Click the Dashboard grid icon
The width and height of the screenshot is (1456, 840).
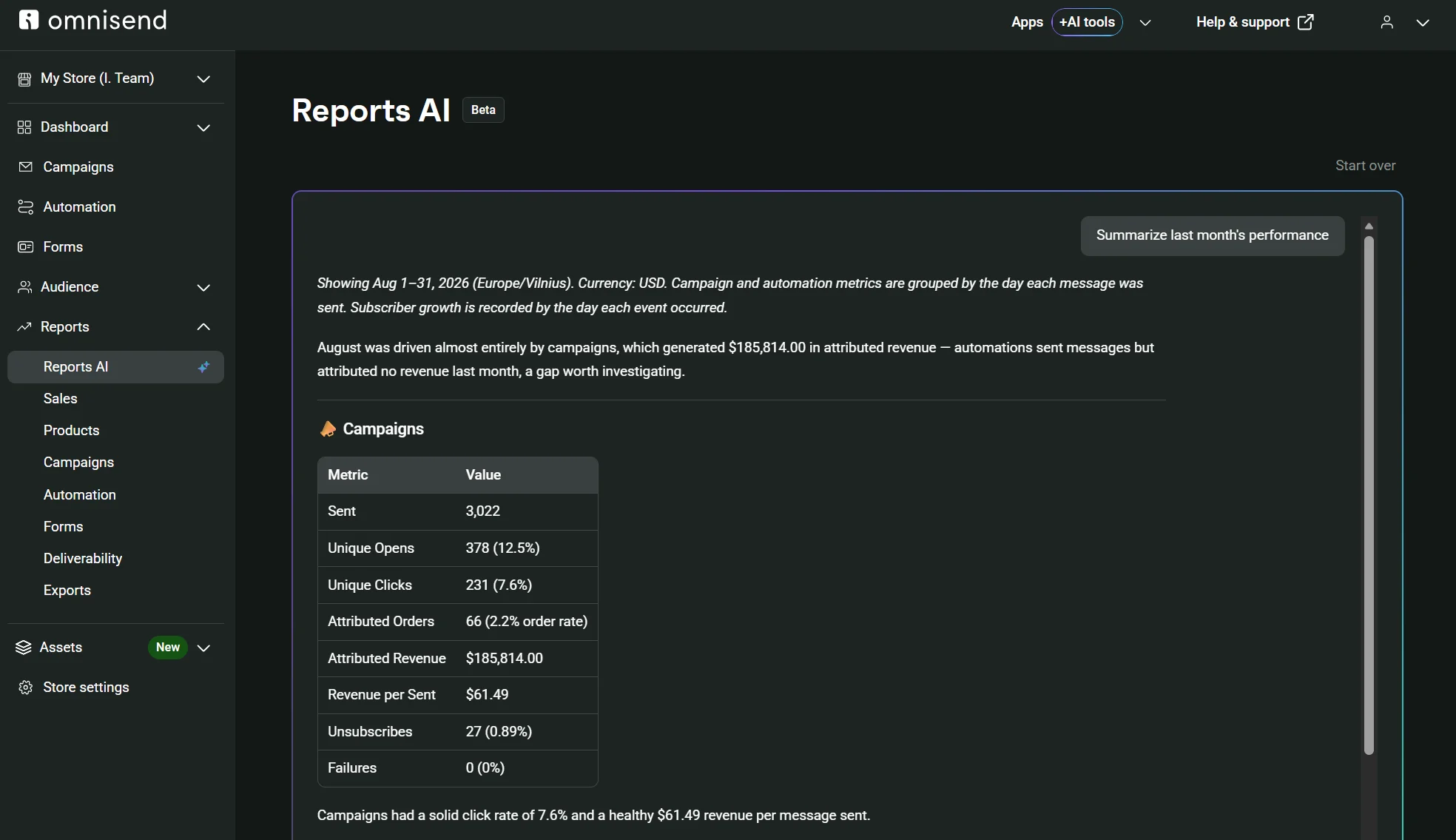(24, 127)
